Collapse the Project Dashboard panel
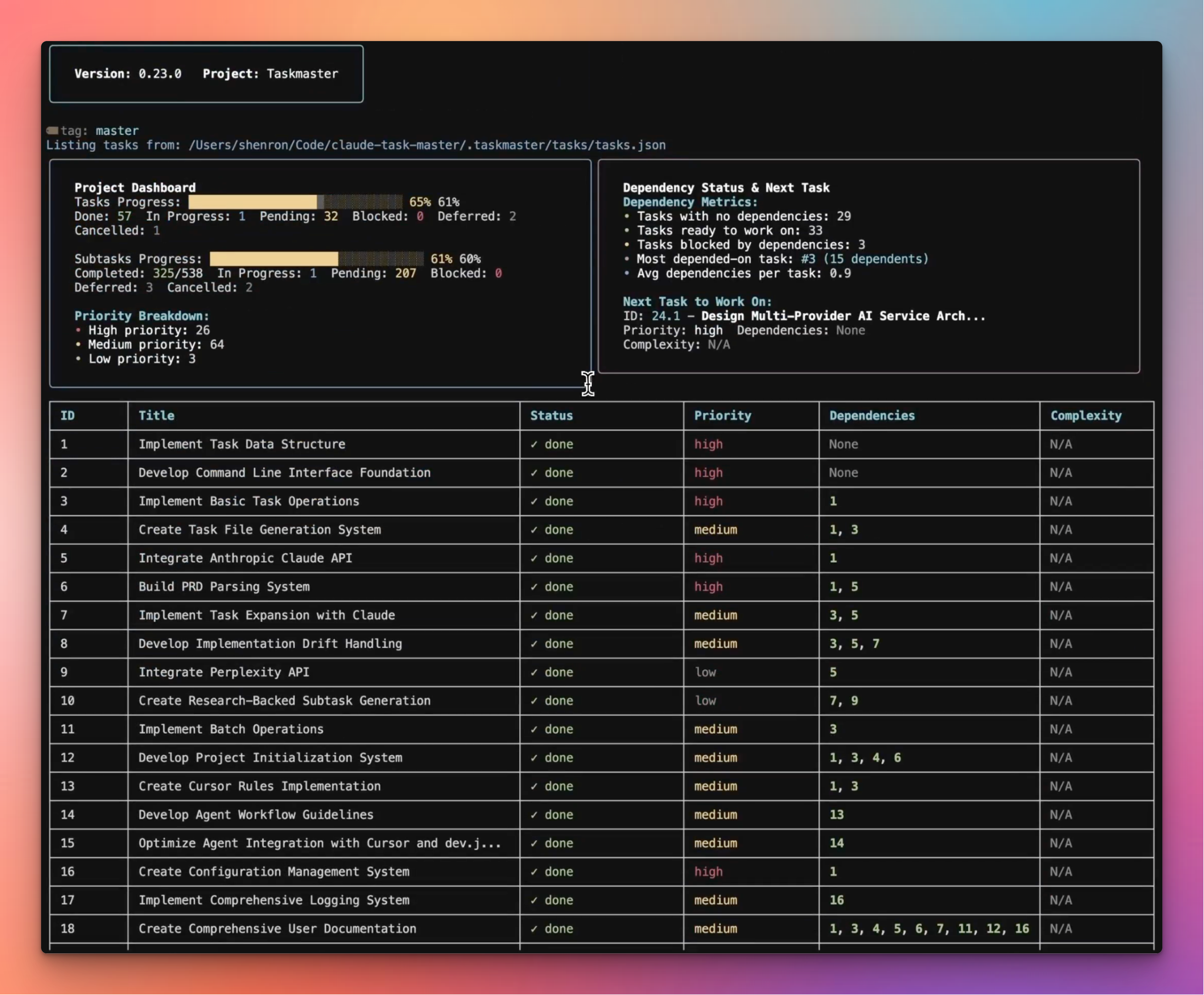Viewport: 1204px width, 995px height. [x=135, y=187]
